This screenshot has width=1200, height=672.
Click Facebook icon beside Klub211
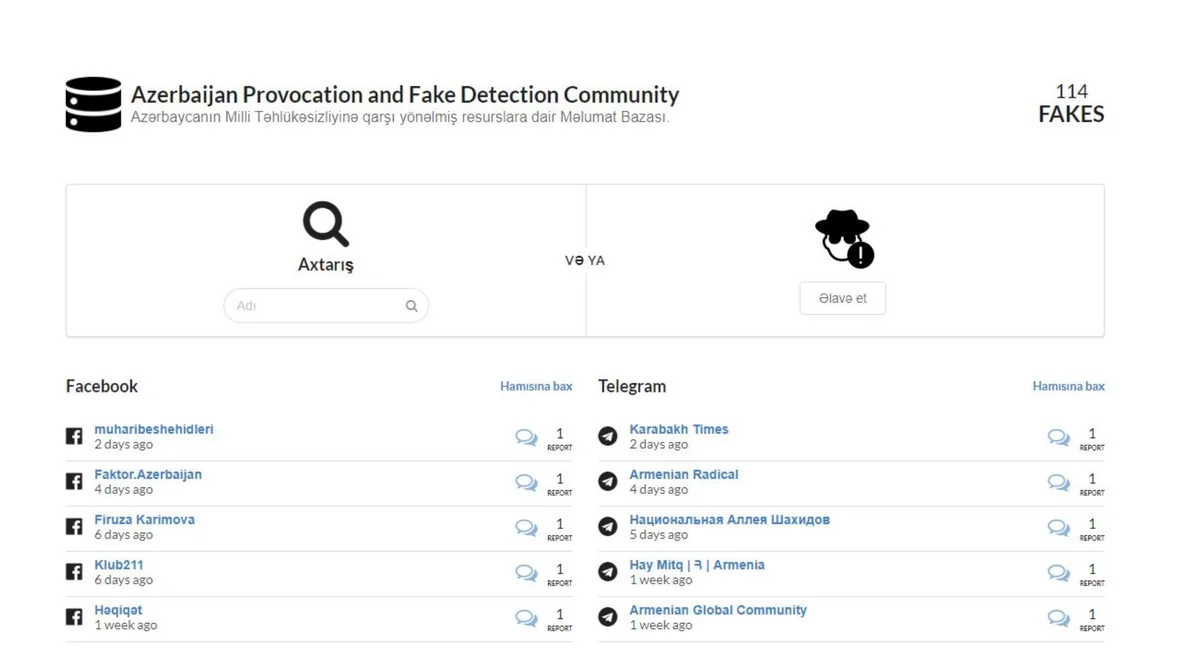(x=74, y=571)
